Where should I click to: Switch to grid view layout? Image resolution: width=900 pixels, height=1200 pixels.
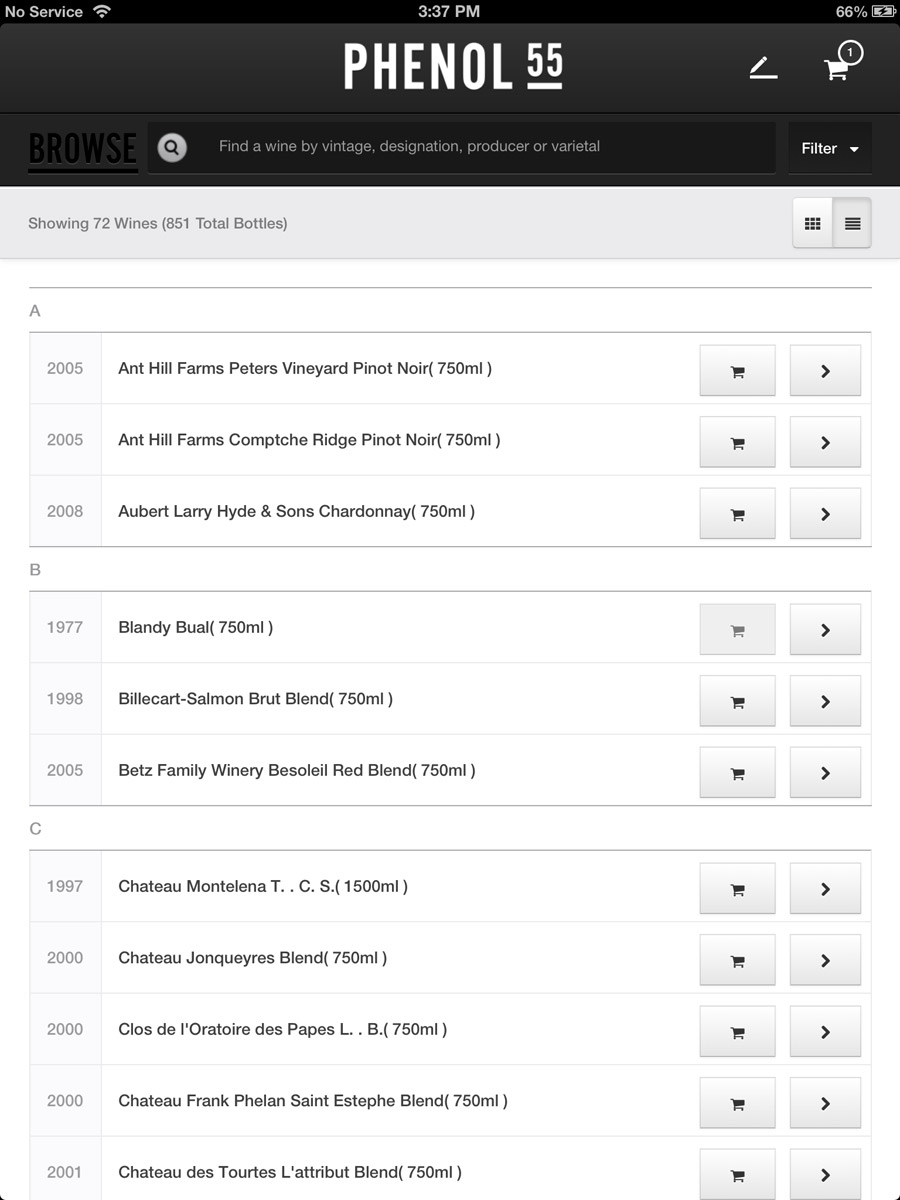812,223
